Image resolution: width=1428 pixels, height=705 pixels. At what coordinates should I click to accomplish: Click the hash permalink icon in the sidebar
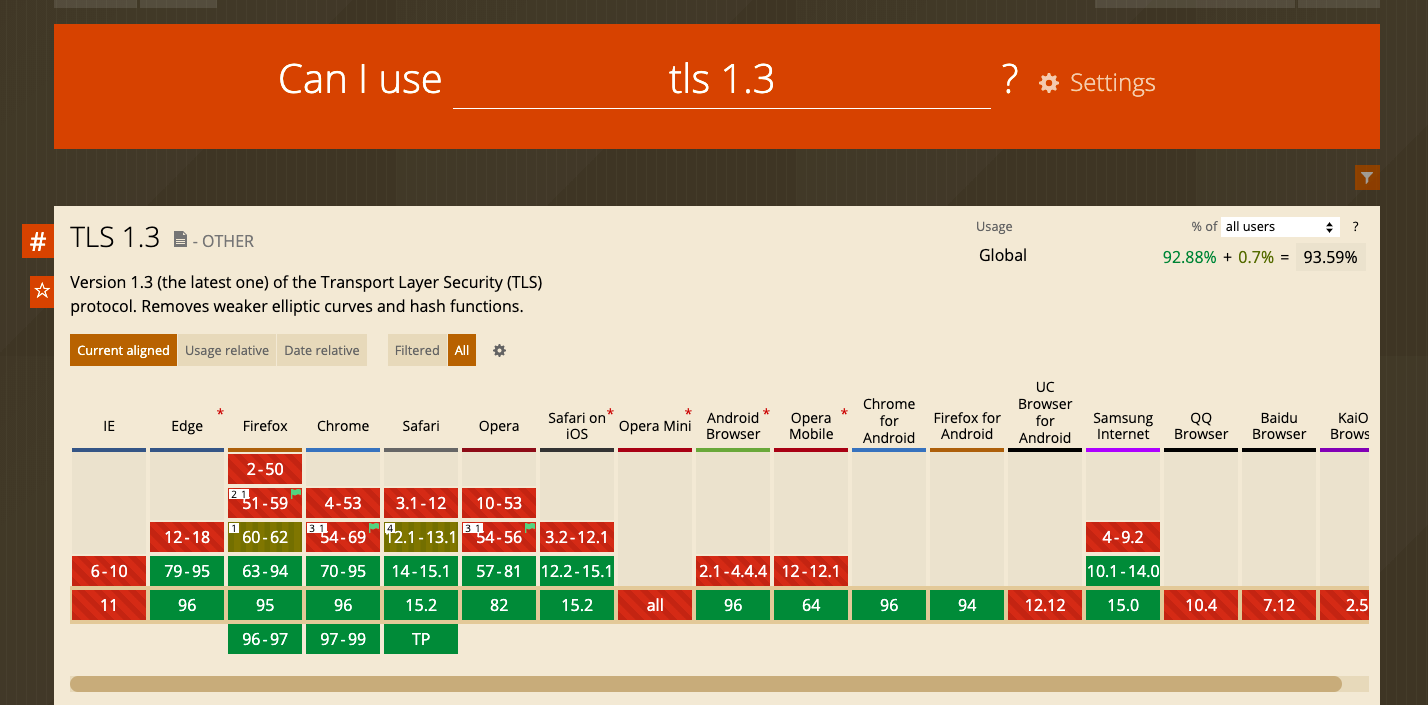pyautogui.click(x=37, y=241)
